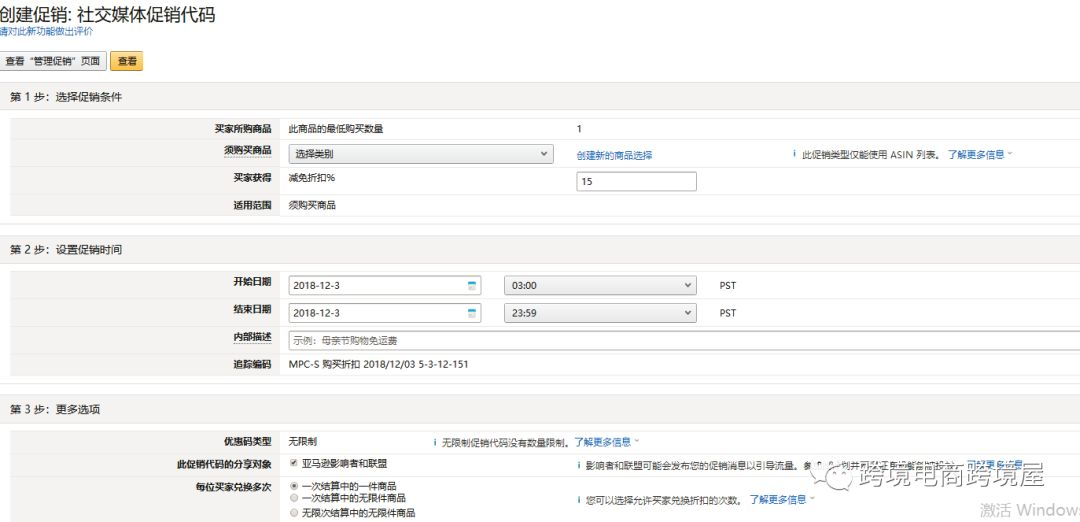Expand 了解更多信息 next to ASIN list
Screen dimensions: 1080x522
pyautogui.click(x=979, y=155)
